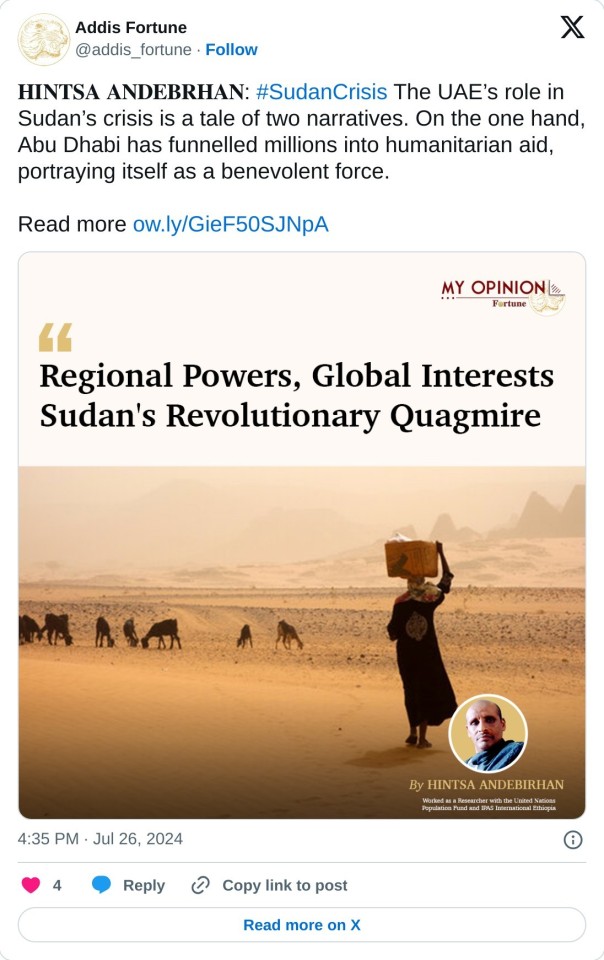Screen dimensions: 604x960
Task: Click the like count number 4
Action: [57, 885]
